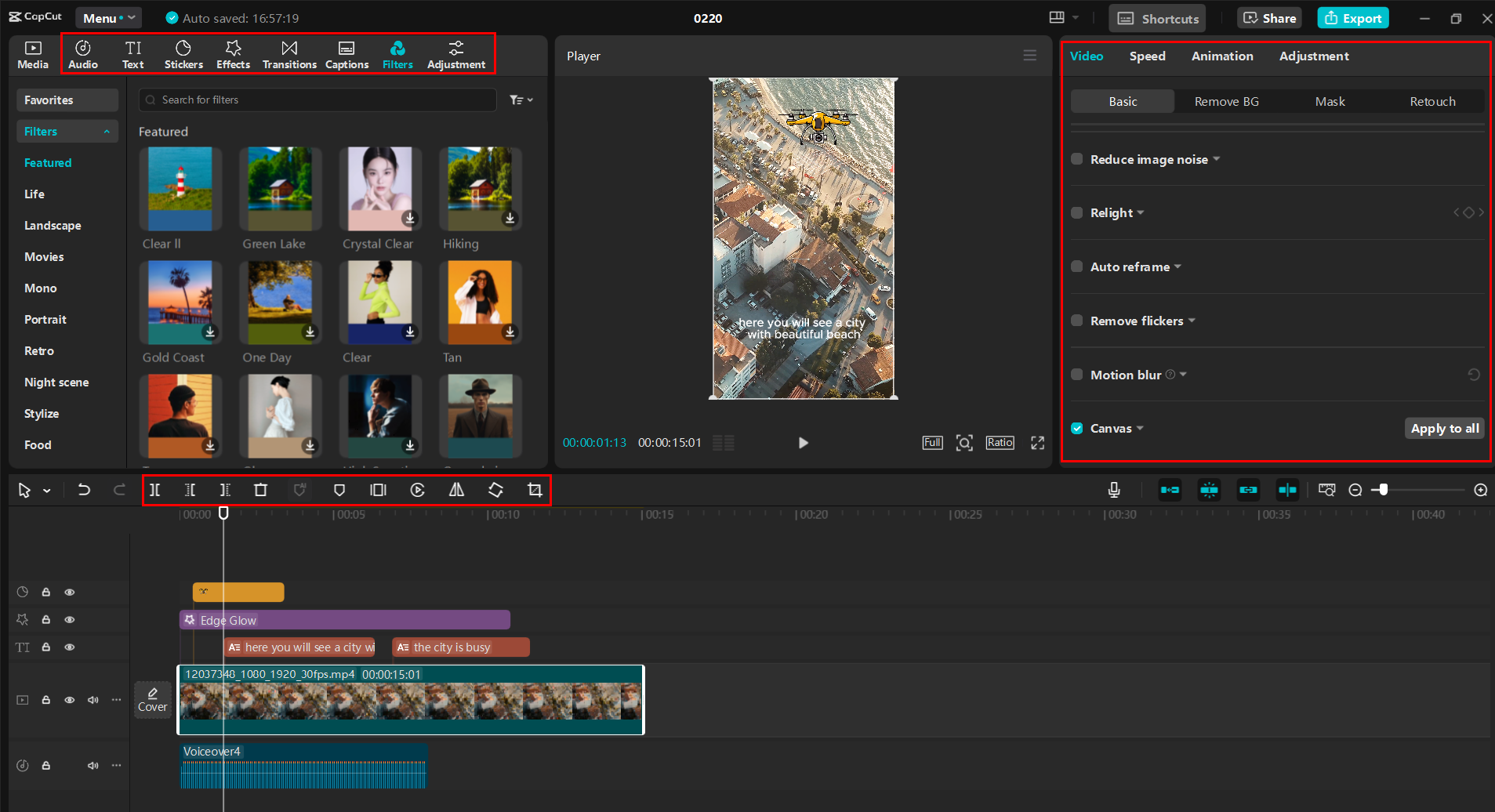Image resolution: width=1495 pixels, height=812 pixels.
Task: Enable the Reduce image noise checkbox
Action: [x=1077, y=159]
